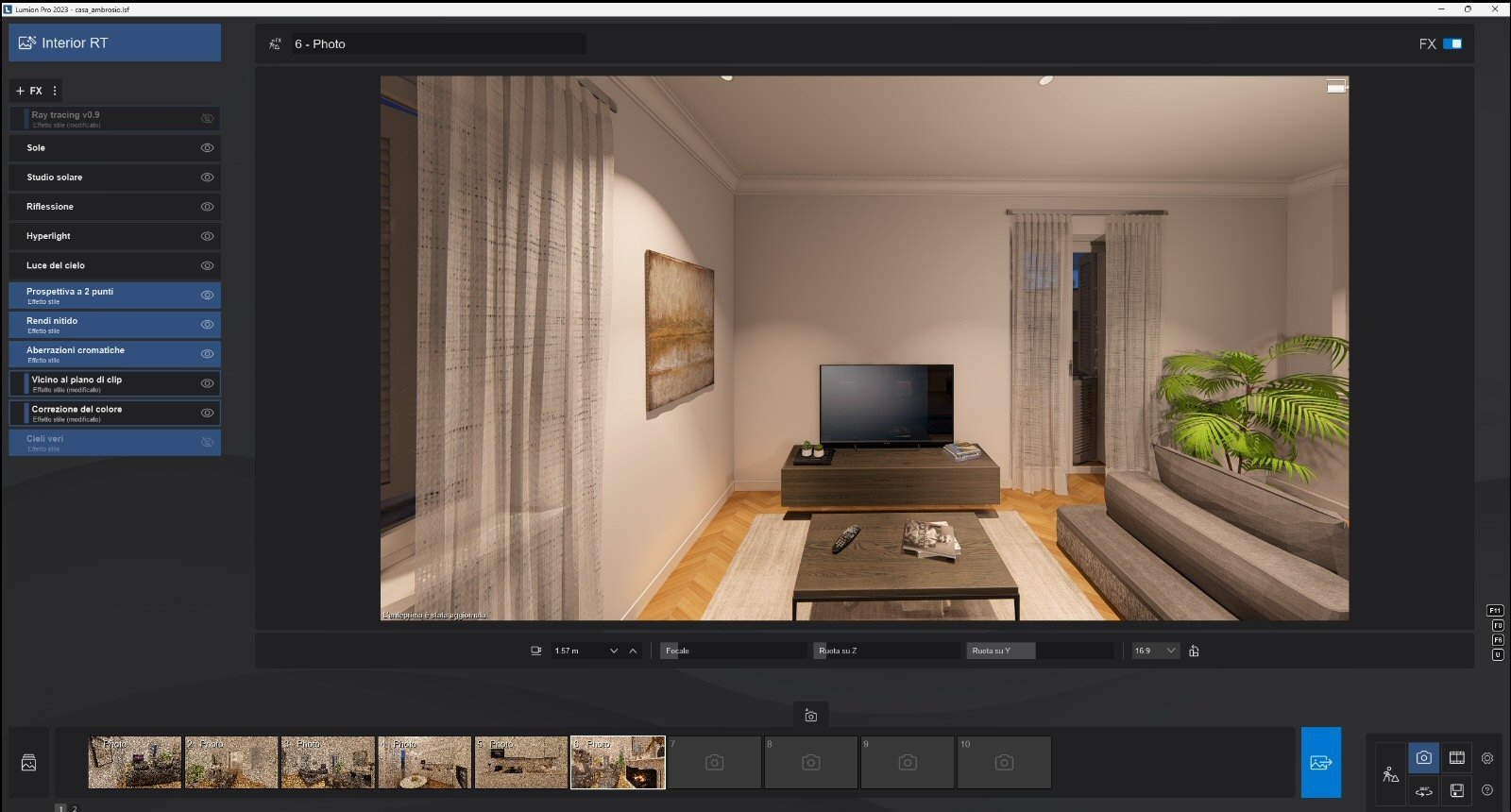1511x812 pixels.
Task: Hide the Luce del cielo effect
Action: (207, 265)
